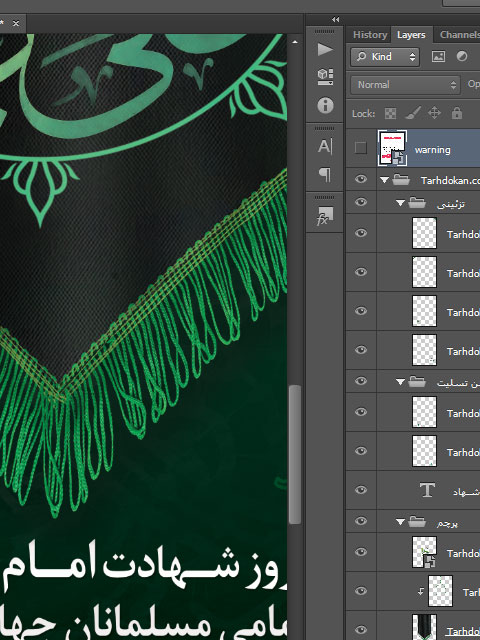The height and width of the screenshot is (640, 480).
Task: Click the warning layer thumbnail
Action: (392, 148)
